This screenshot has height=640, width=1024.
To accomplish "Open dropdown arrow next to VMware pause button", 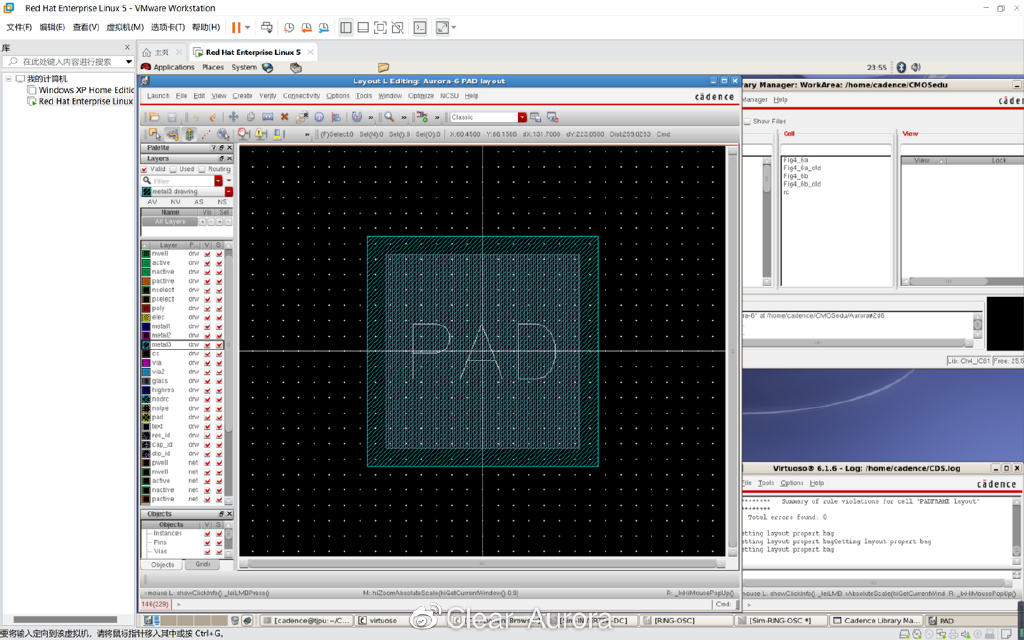I will 248,27.
